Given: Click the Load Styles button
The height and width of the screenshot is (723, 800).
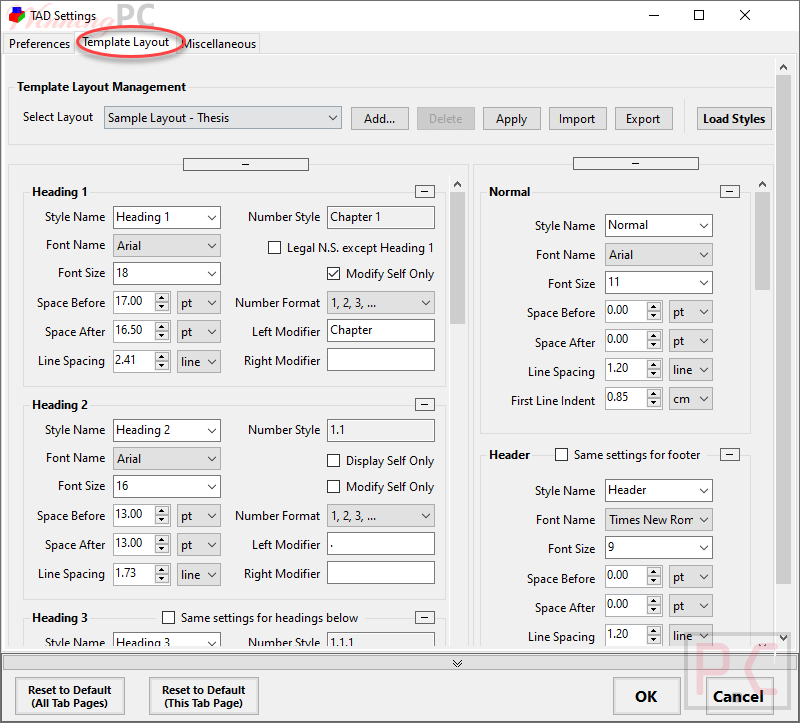Looking at the screenshot, I should pos(734,119).
